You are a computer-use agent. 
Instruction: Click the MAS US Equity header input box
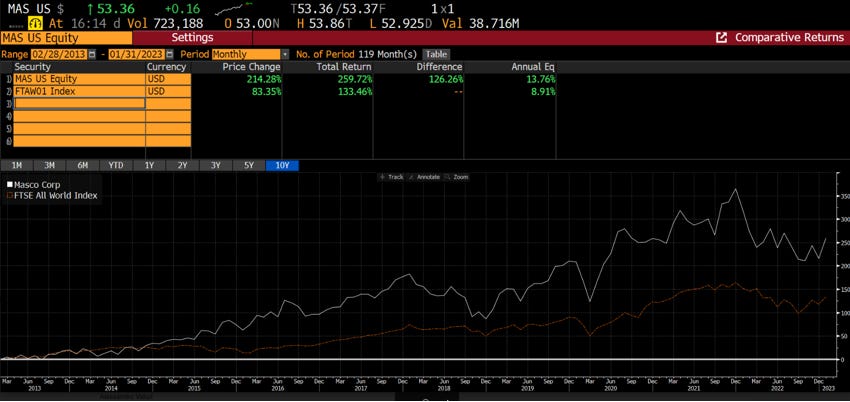coord(66,38)
